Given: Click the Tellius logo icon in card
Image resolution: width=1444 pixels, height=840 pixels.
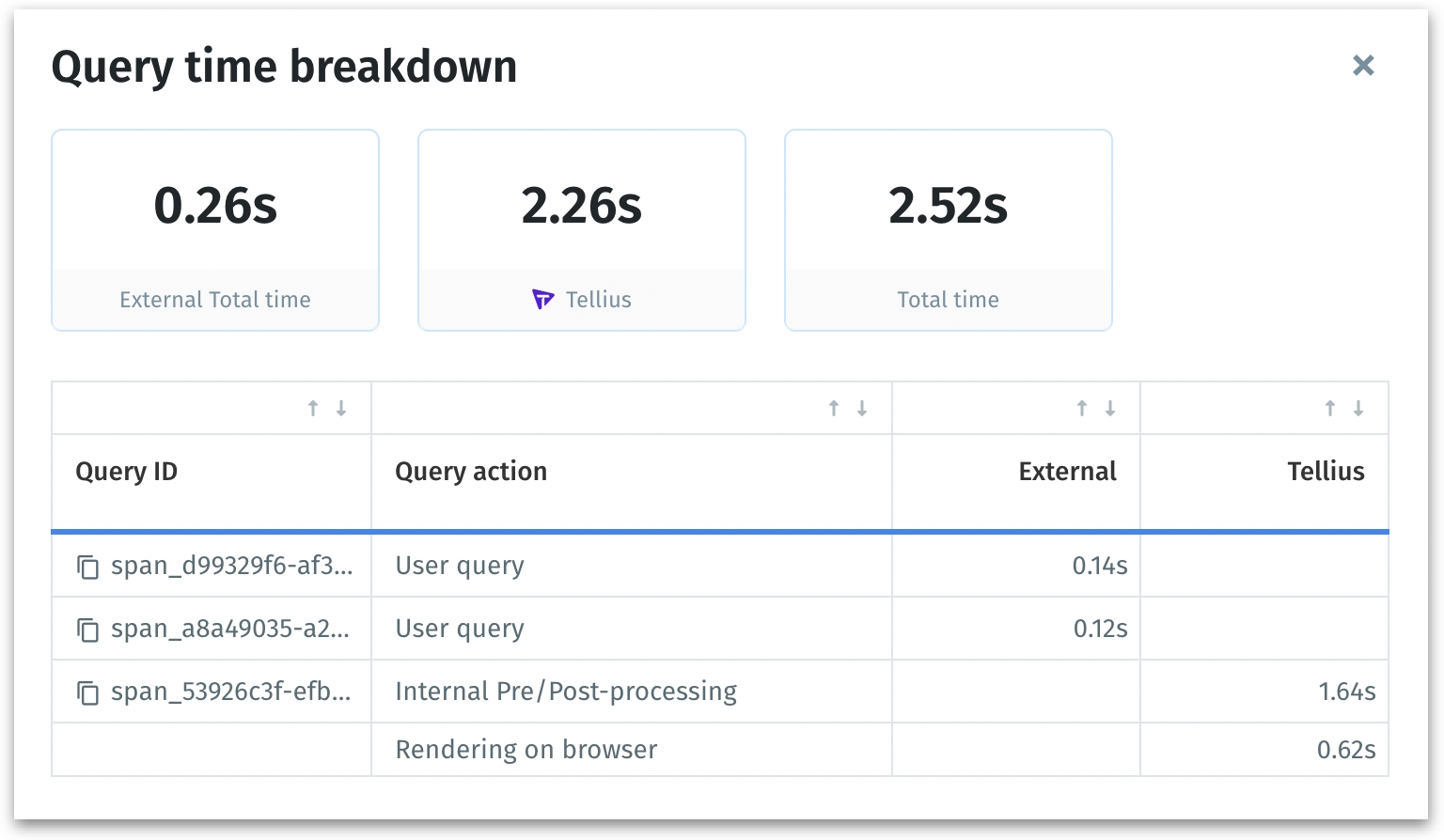Looking at the screenshot, I should [x=543, y=300].
